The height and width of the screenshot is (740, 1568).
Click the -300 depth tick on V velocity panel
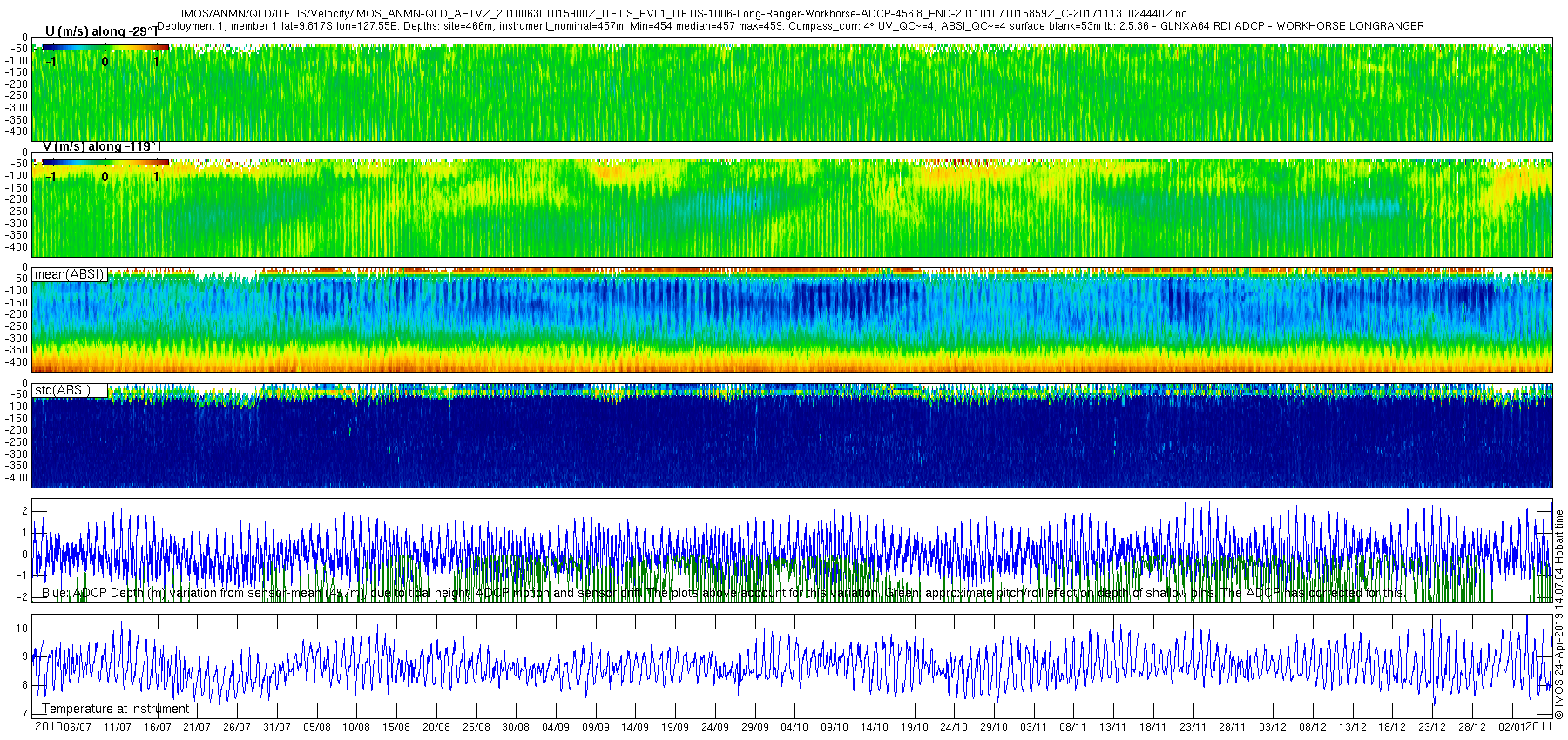pos(18,224)
